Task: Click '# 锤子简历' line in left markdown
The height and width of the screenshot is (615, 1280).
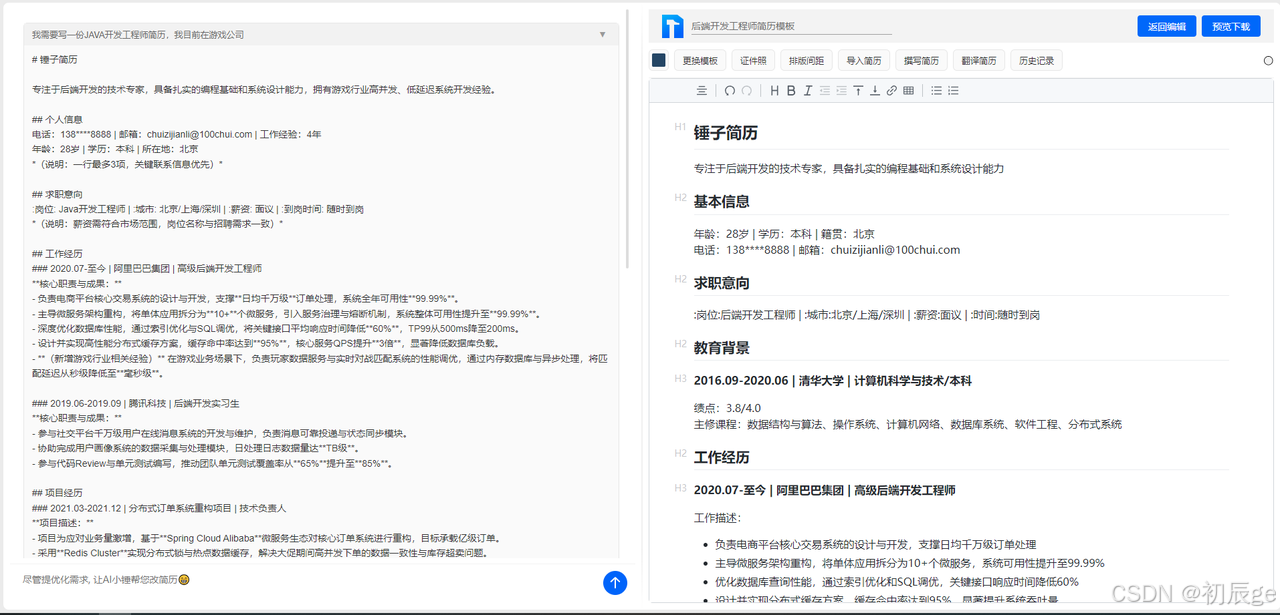Action: 54,60
